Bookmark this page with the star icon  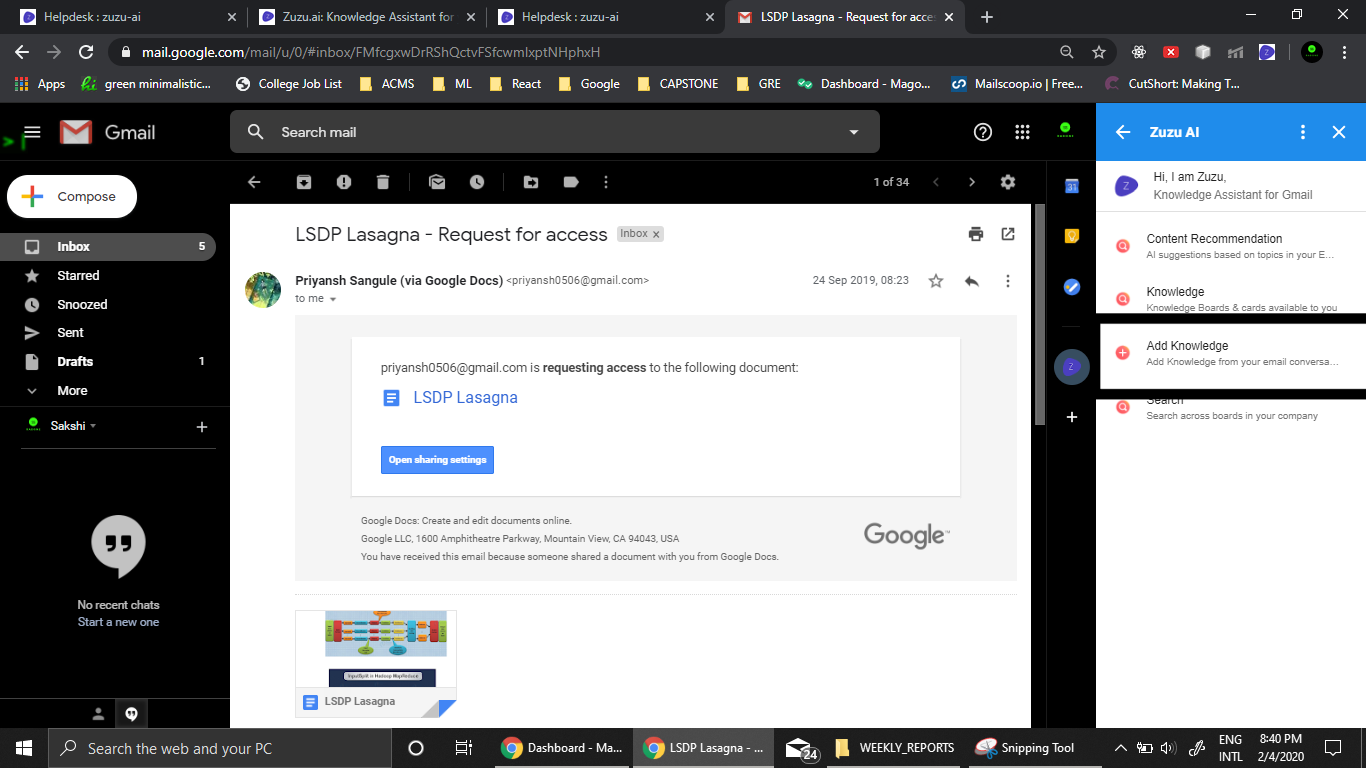point(1099,52)
